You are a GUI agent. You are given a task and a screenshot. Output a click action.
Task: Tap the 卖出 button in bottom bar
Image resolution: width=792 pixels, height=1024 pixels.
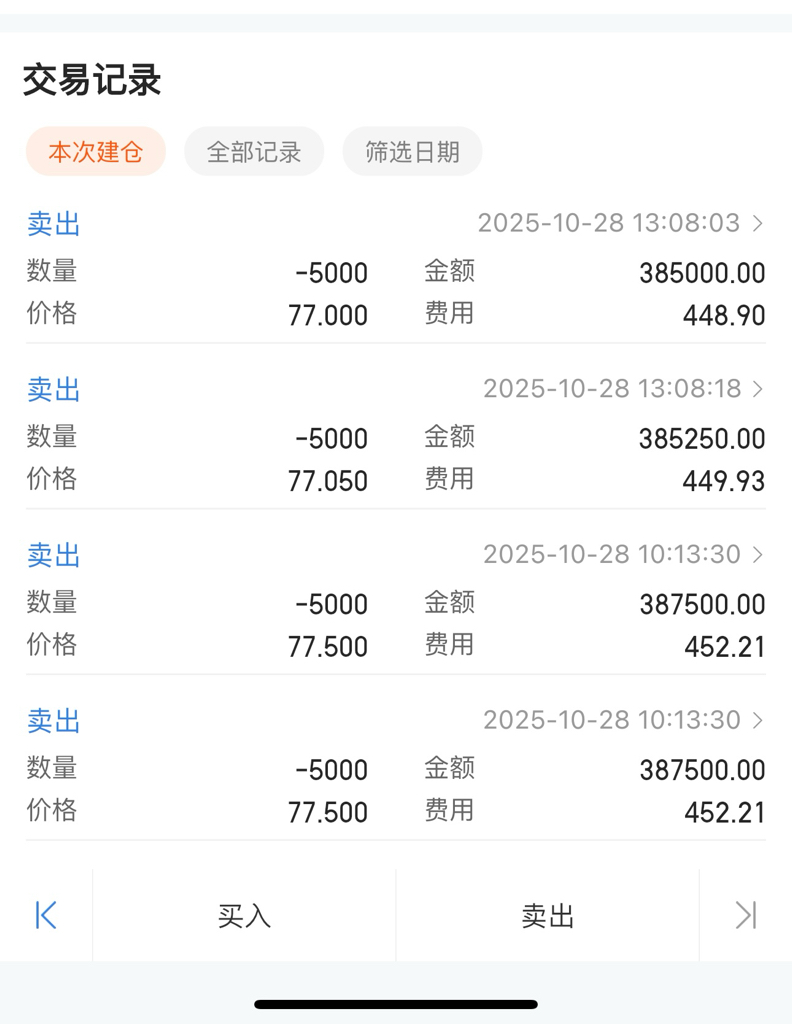tap(547, 916)
